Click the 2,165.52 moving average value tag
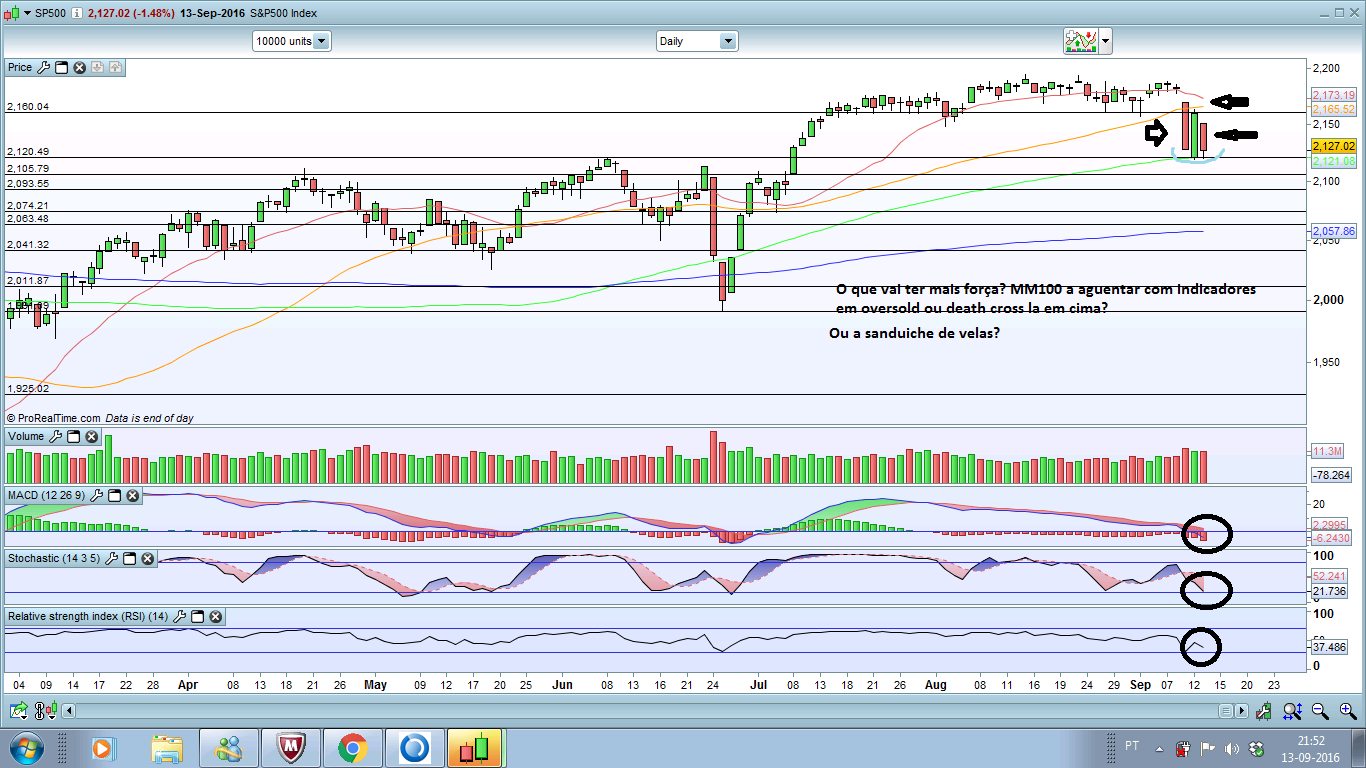The height and width of the screenshot is (768, 1366). (1334, 109)
